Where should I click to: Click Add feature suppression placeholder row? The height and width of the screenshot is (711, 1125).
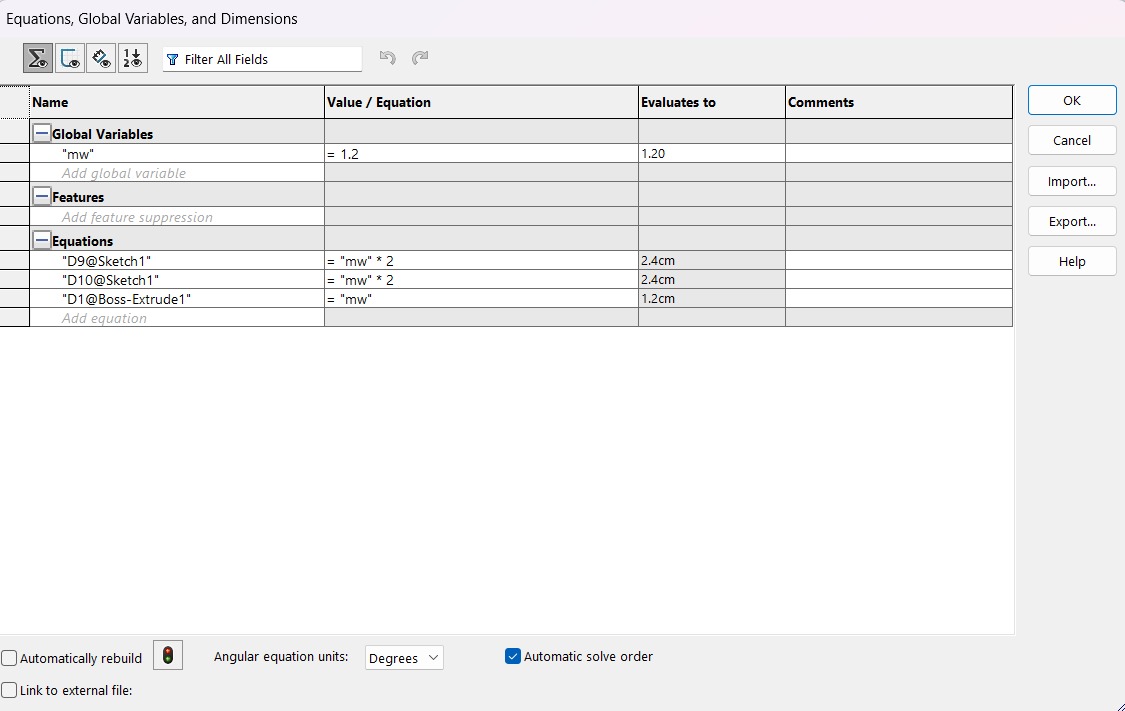point(177,217)
